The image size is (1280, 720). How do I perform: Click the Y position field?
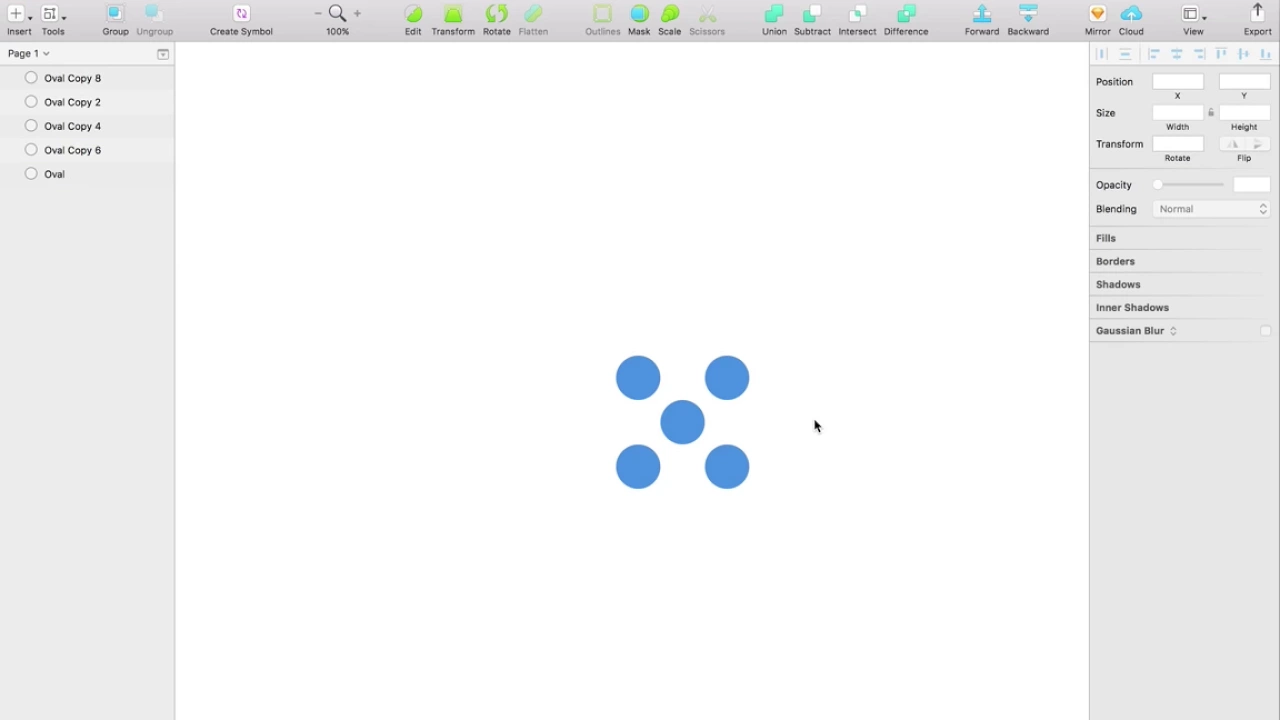pos(1245,82)
